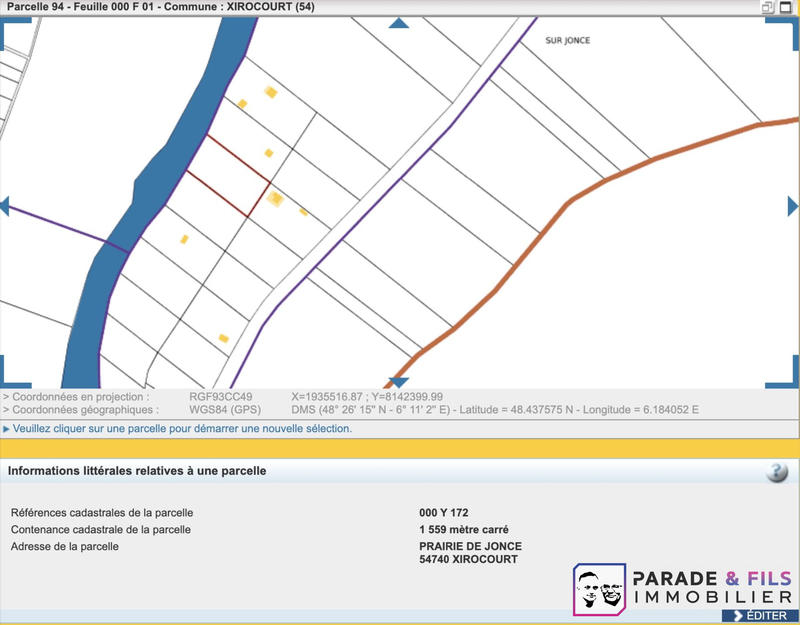
Task: Click the parcel reference 000 Y 172
Action: [x=445, y=512]
